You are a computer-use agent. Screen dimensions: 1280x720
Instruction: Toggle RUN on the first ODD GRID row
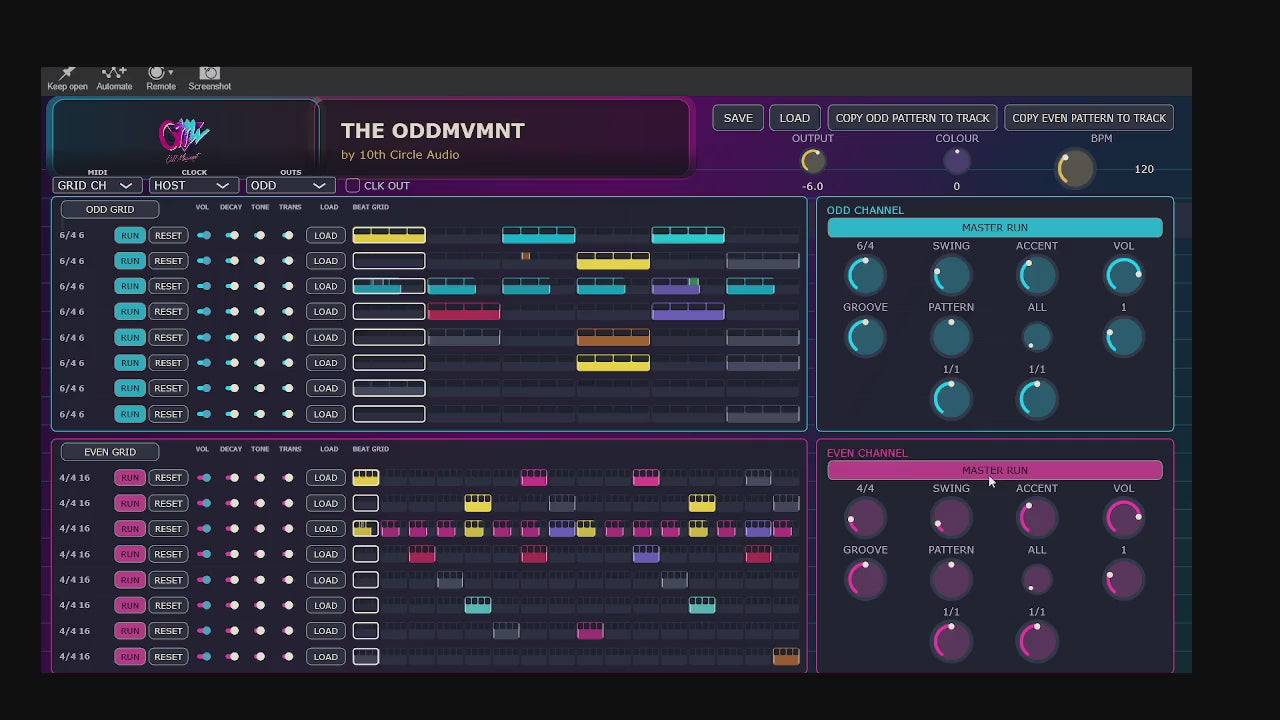tap(129, 236)
